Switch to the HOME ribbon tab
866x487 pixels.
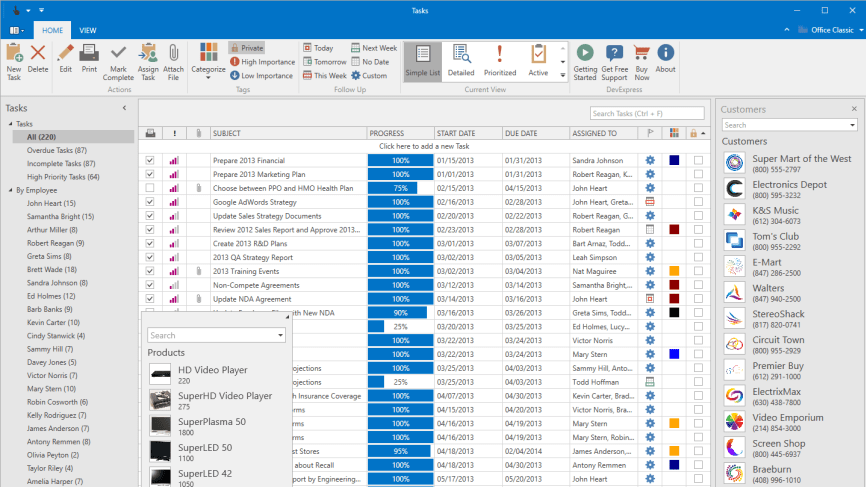(x=52, y=30)
